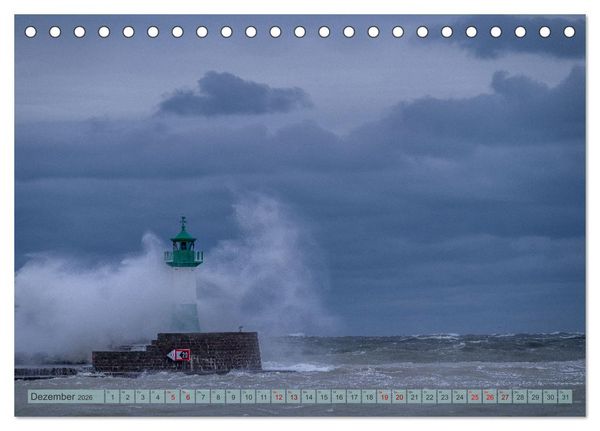Click the 'Dezember' month label
This screenshot has width=600, height=431.
pyautogui.click(x=53, y=397)
